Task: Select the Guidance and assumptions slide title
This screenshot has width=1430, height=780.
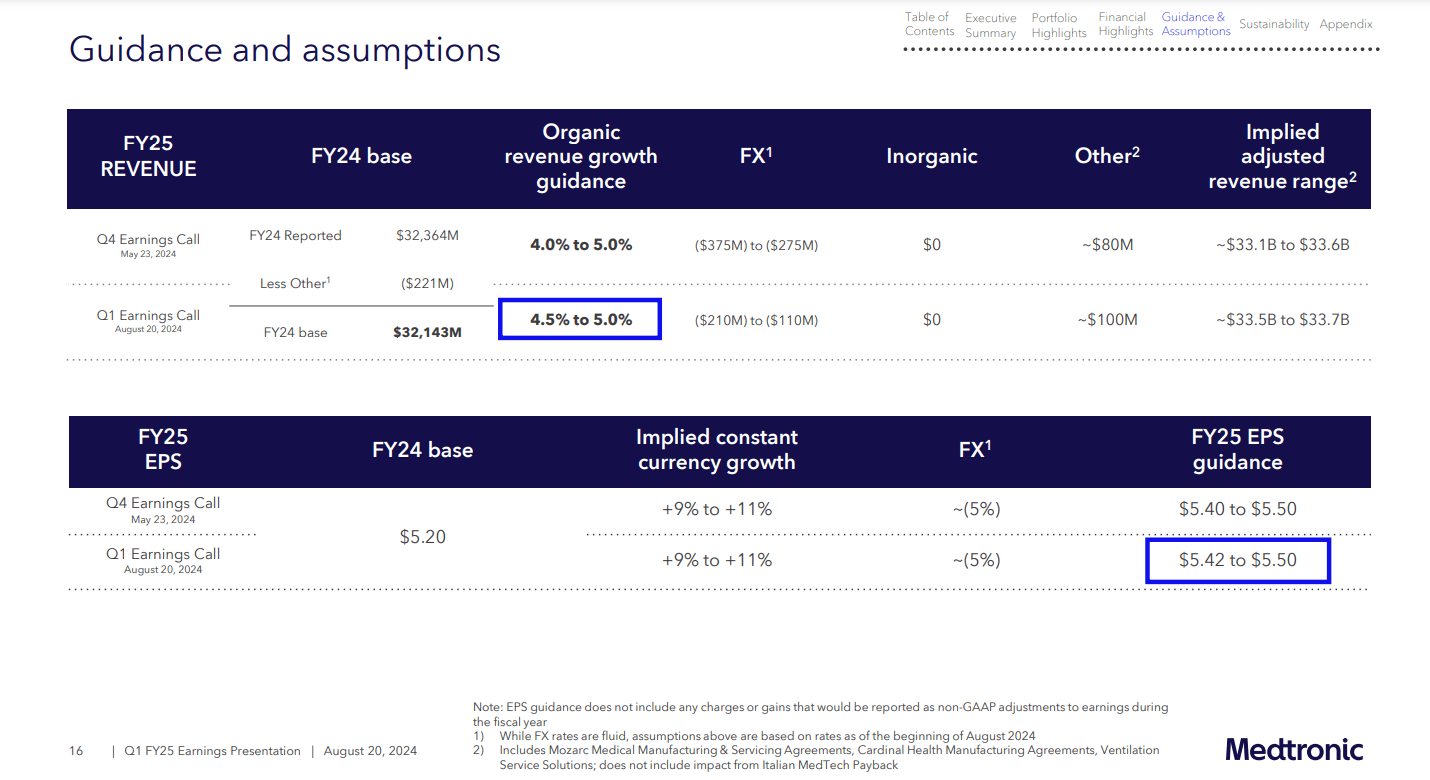Action: pyautogui.click(x=285, y=49)
